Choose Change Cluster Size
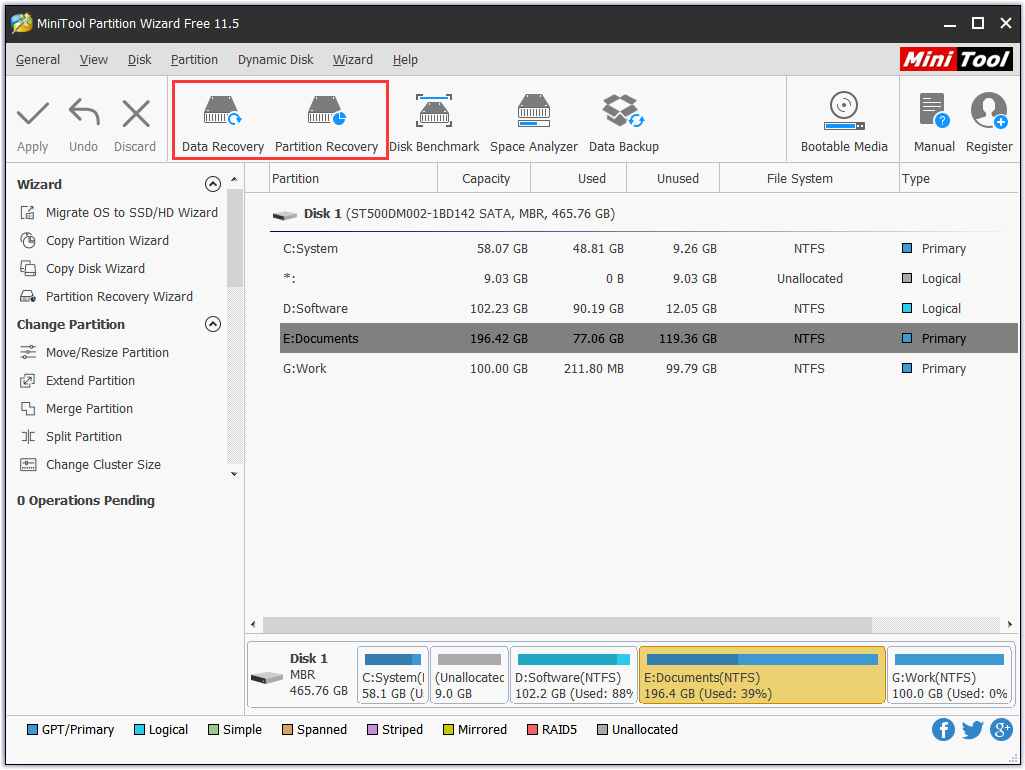This screenshot has width=1025, height=770. (90, 465)
